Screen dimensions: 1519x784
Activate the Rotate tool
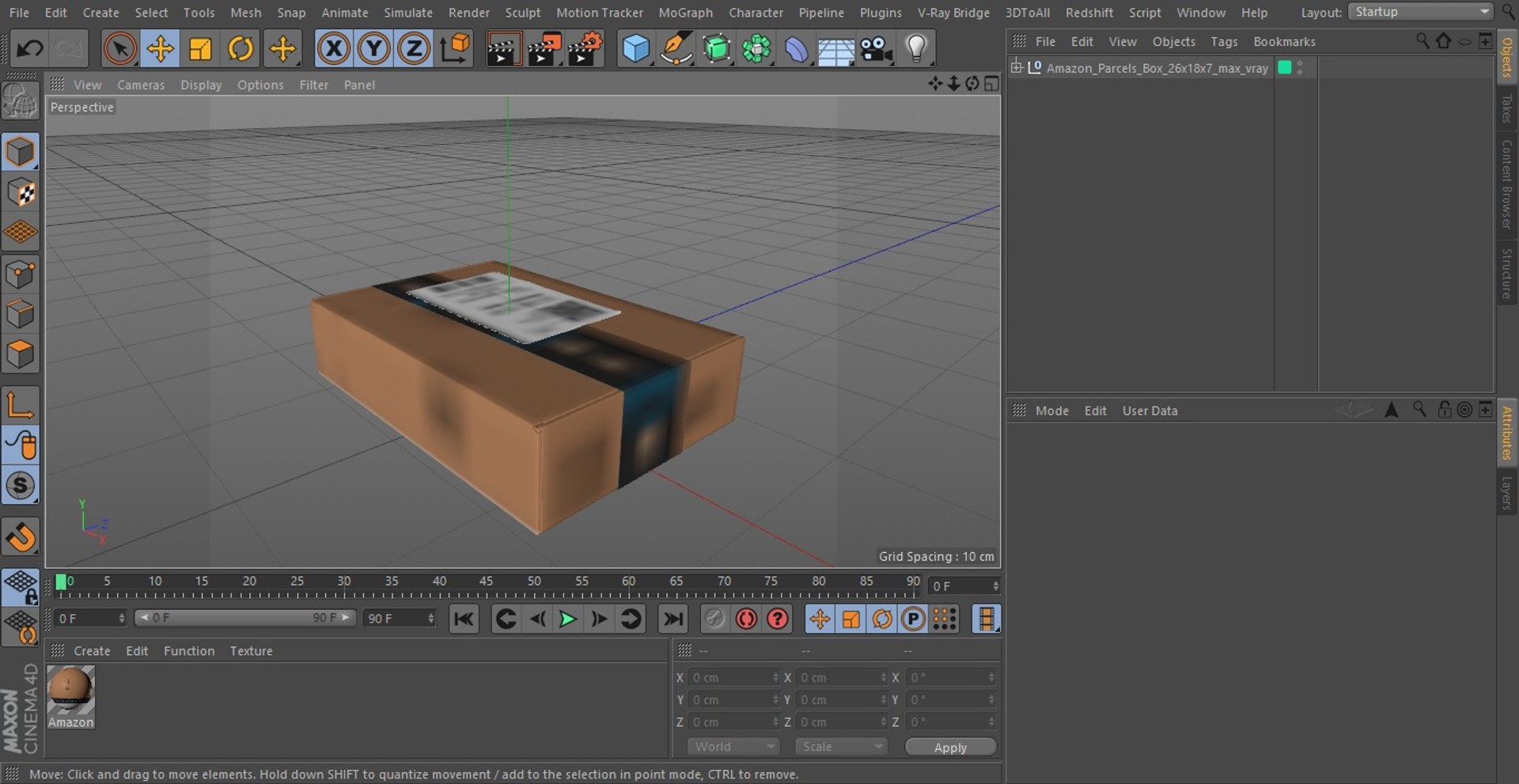pos(241,49)
